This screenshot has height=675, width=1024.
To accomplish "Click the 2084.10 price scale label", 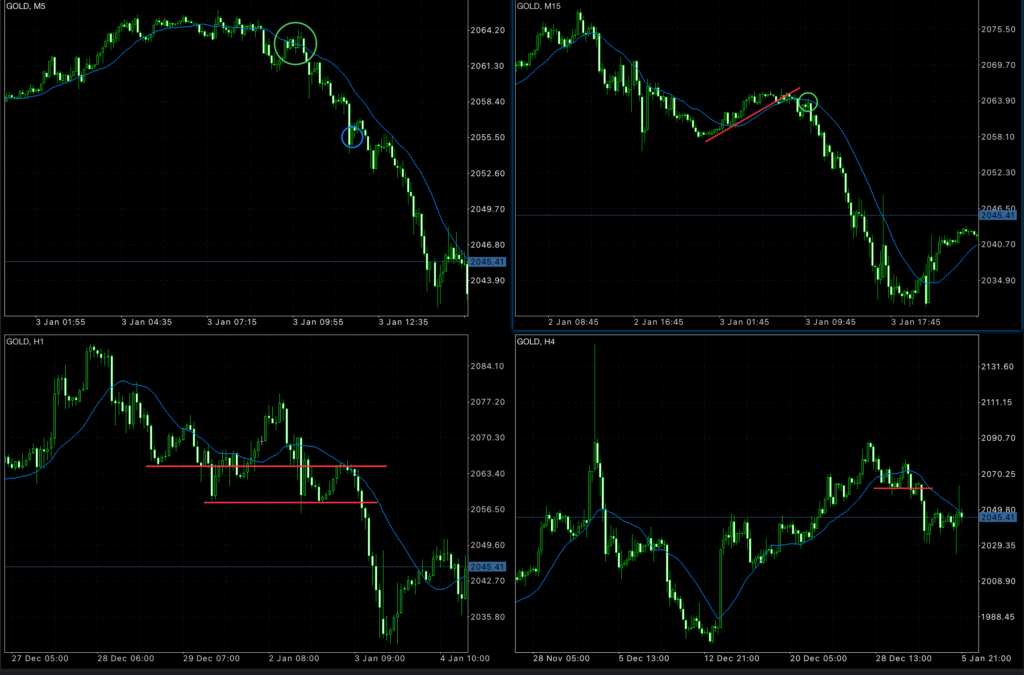I will (487, 366).
